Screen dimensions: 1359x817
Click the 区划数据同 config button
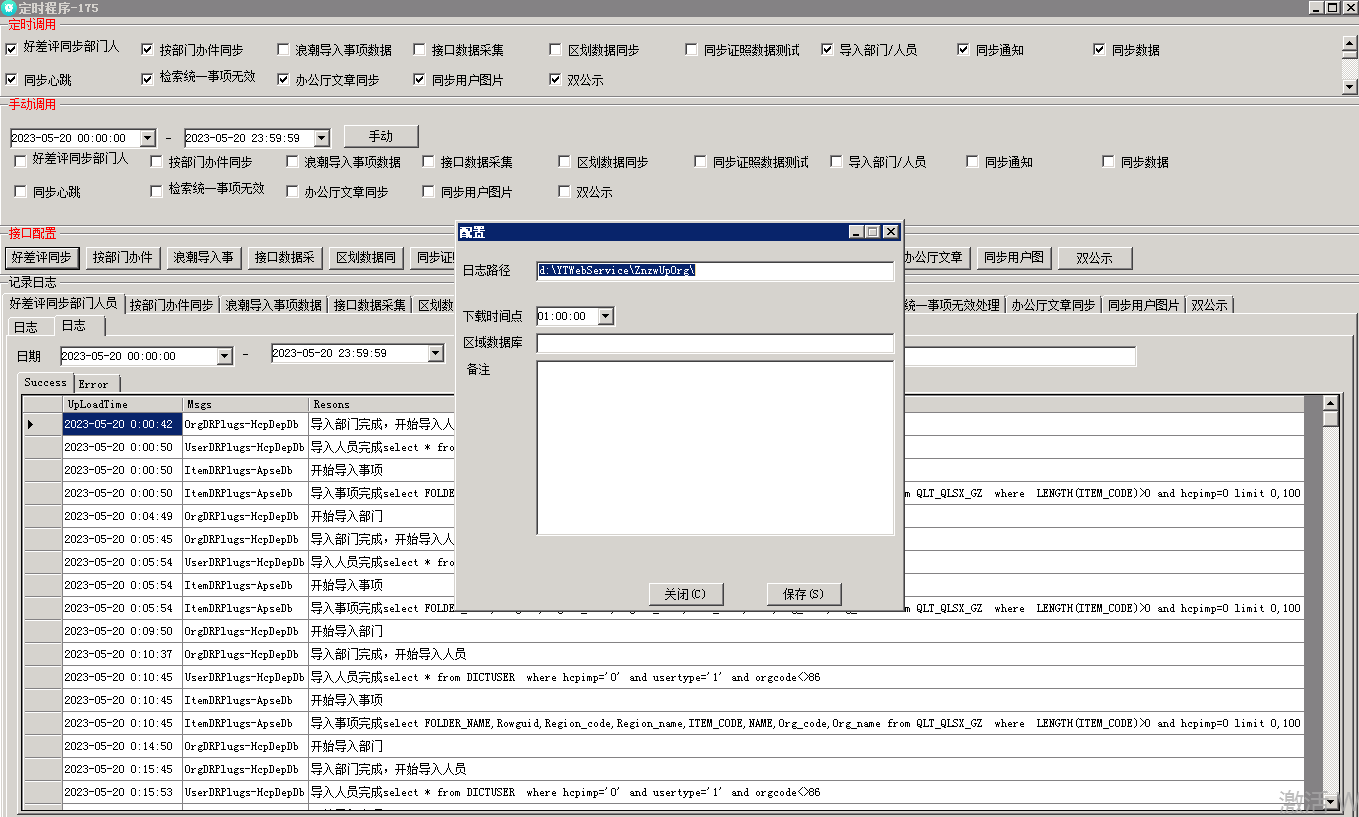[x=366, y=258]
